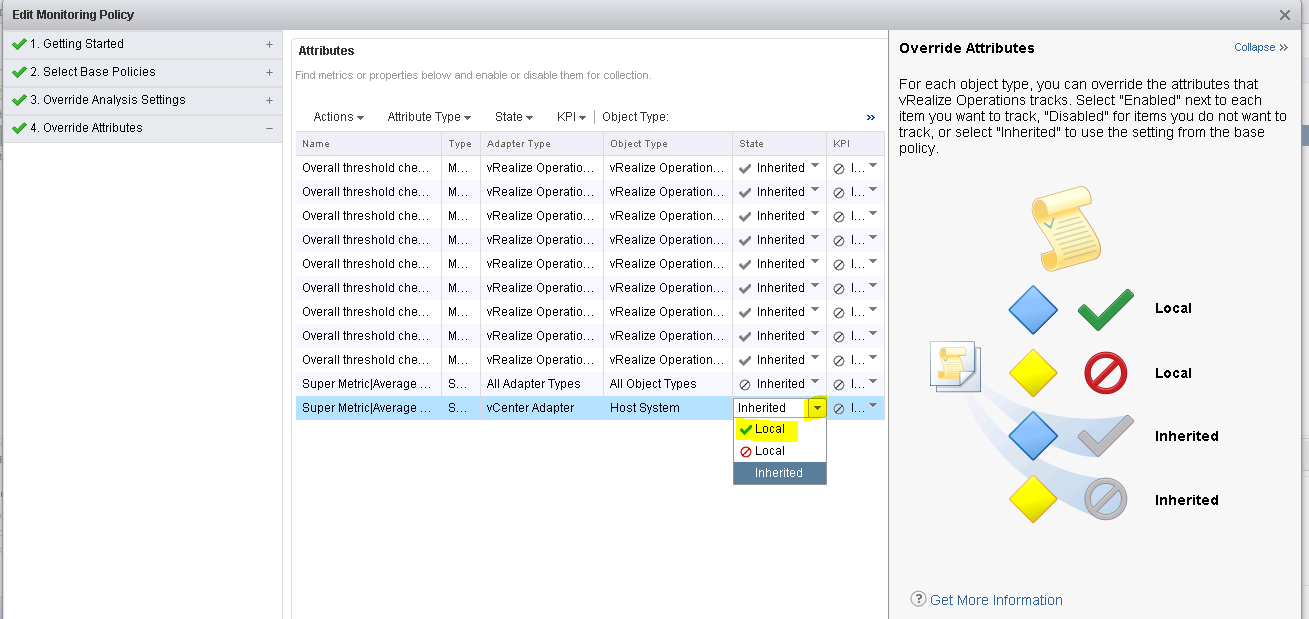1309x619 pixels.
Task: Open the toolbar overflow double-chevron icon
Action: pos(871,117)
